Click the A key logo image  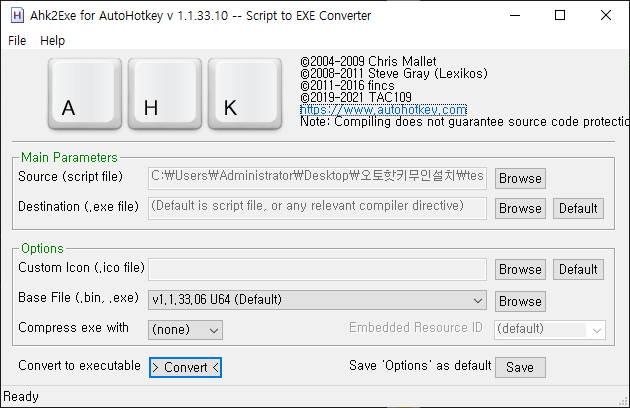(85, 94)
